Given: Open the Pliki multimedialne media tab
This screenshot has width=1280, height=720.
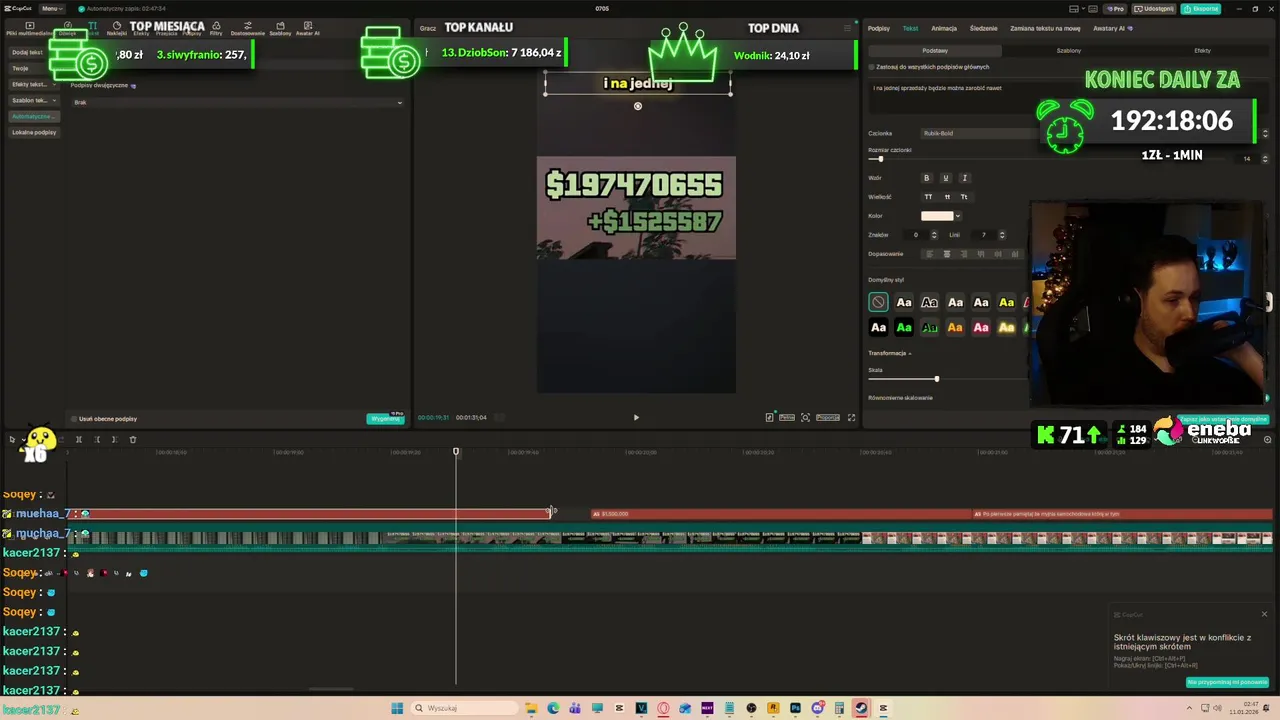Looking at the screenshot, I should click(29, 28).
